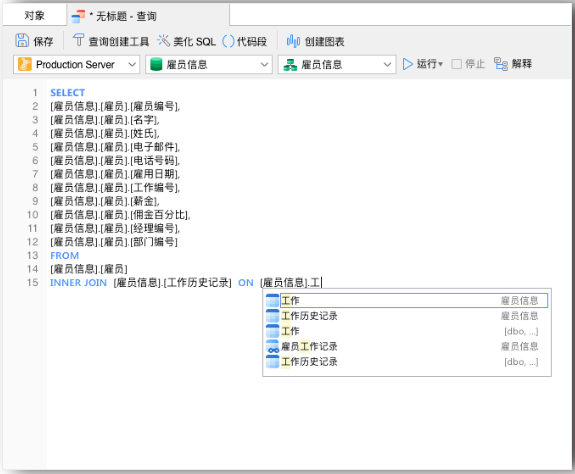Screen dimensions: 575x474
Task: Click table icon of 工作 [dbo, ...] suggestion
Action: click(x=272, y=331)
